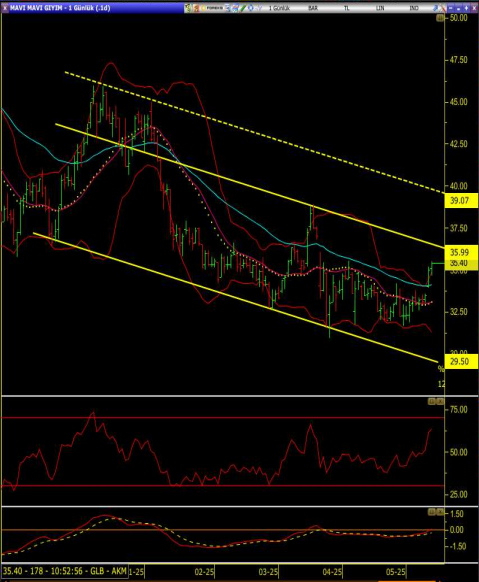Screen dimensions: 479x582
Task: Open the TL currency dropdown
Action: coord(347,8)
